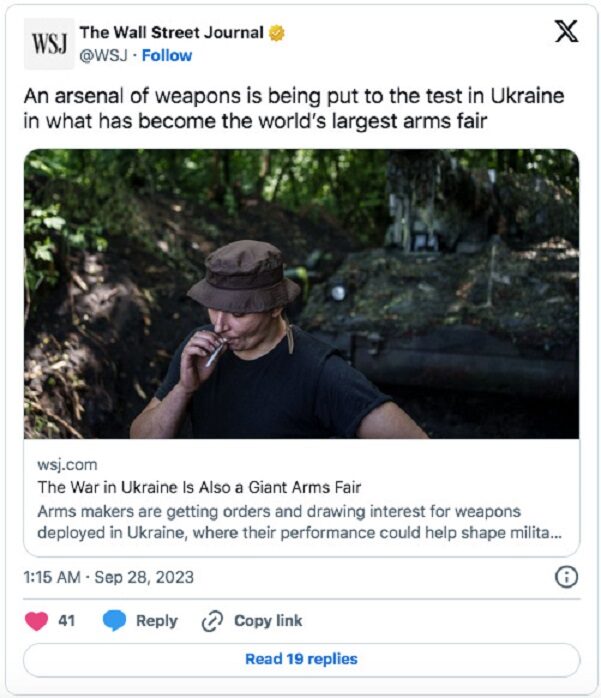Click the X logo icon
The width and height of the screenshot is (601, 698).
[x=566, y=31]
